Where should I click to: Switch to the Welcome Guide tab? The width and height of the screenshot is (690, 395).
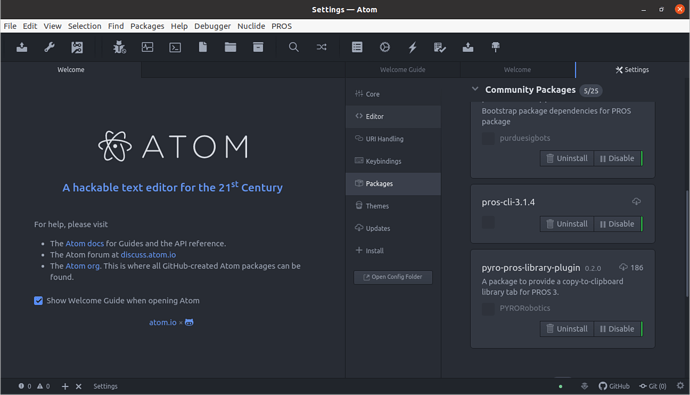[403, 69]
